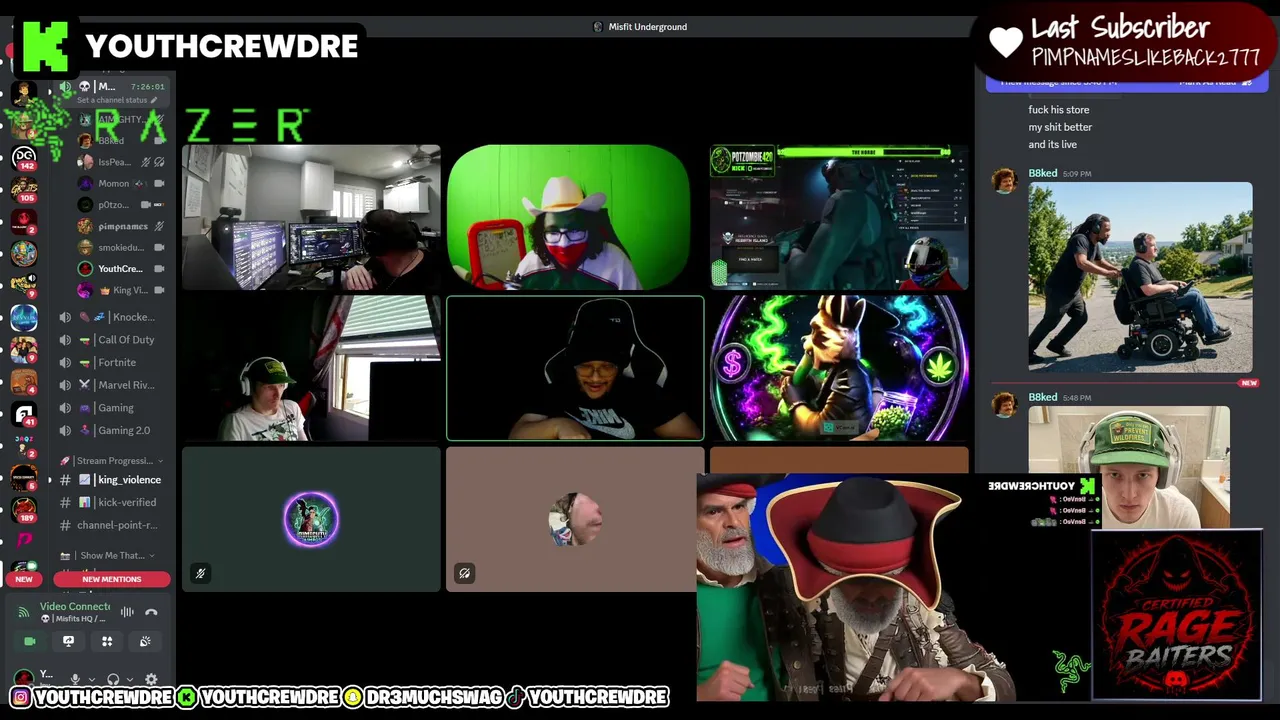Viewport: 1280px width, 720px height.
Task: Open the DC server with 142 badge
Action: coord(24,157)
